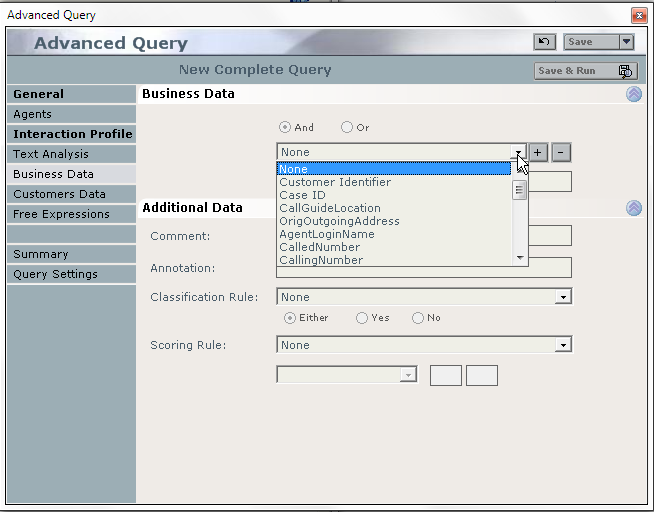Go to the Customers Data sidebar tab
Screen dimensions: 654x512
[x=59, y=194]
